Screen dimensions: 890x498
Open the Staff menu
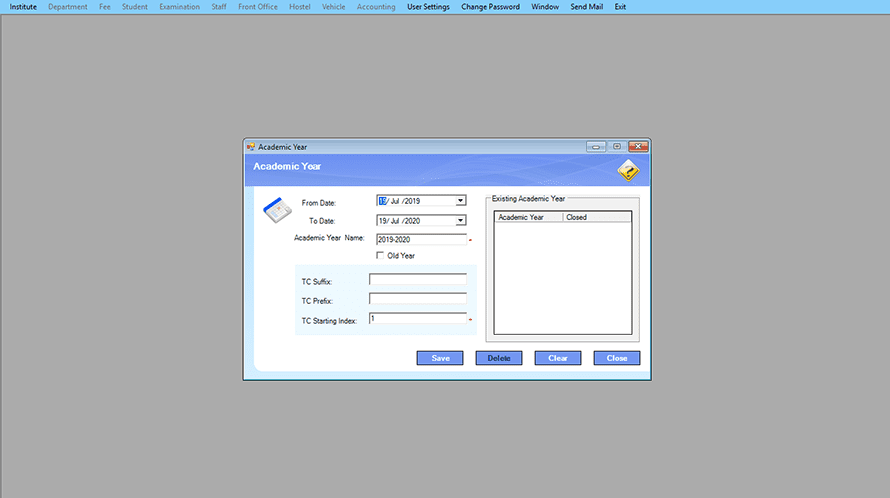pos(219,7)
